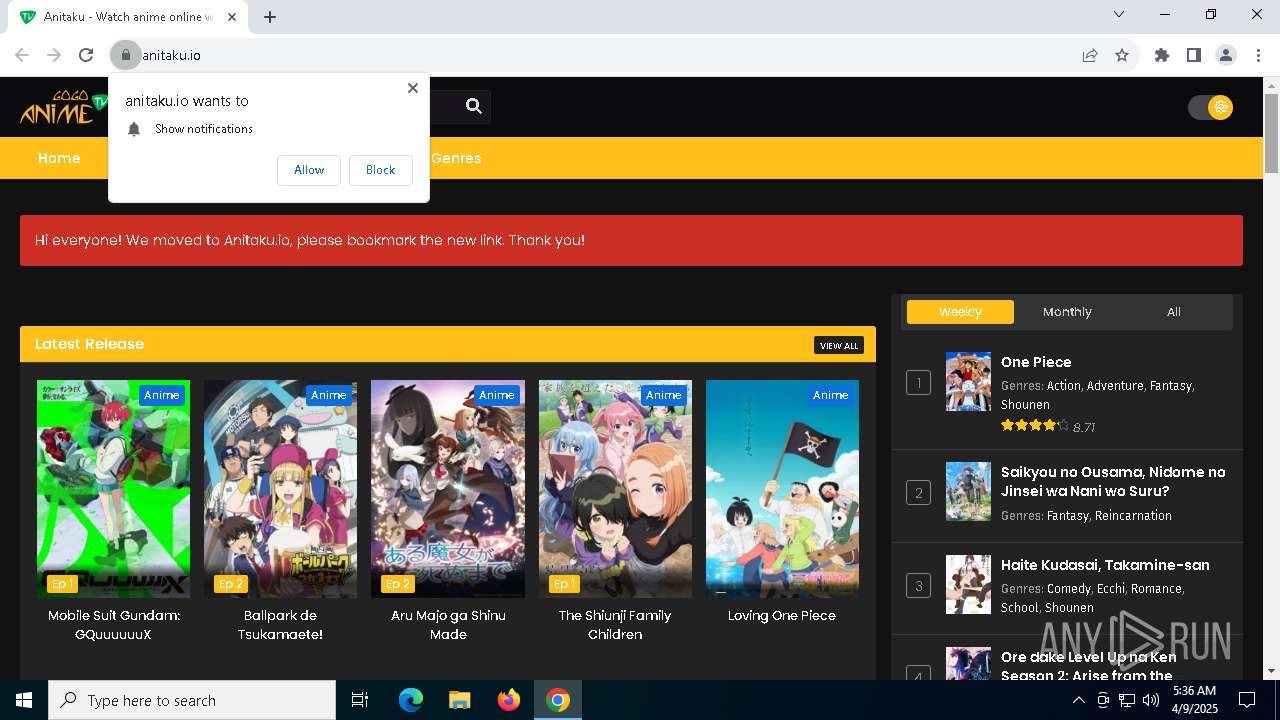1280x720 pixels.
Task: Open Haite Kudasai, Takamine-san thumbnail
Action: click(x=968, y=584)
